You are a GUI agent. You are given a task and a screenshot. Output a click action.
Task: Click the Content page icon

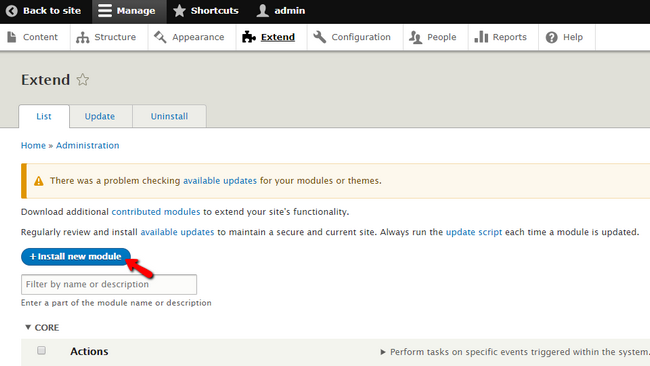[12, 37]
